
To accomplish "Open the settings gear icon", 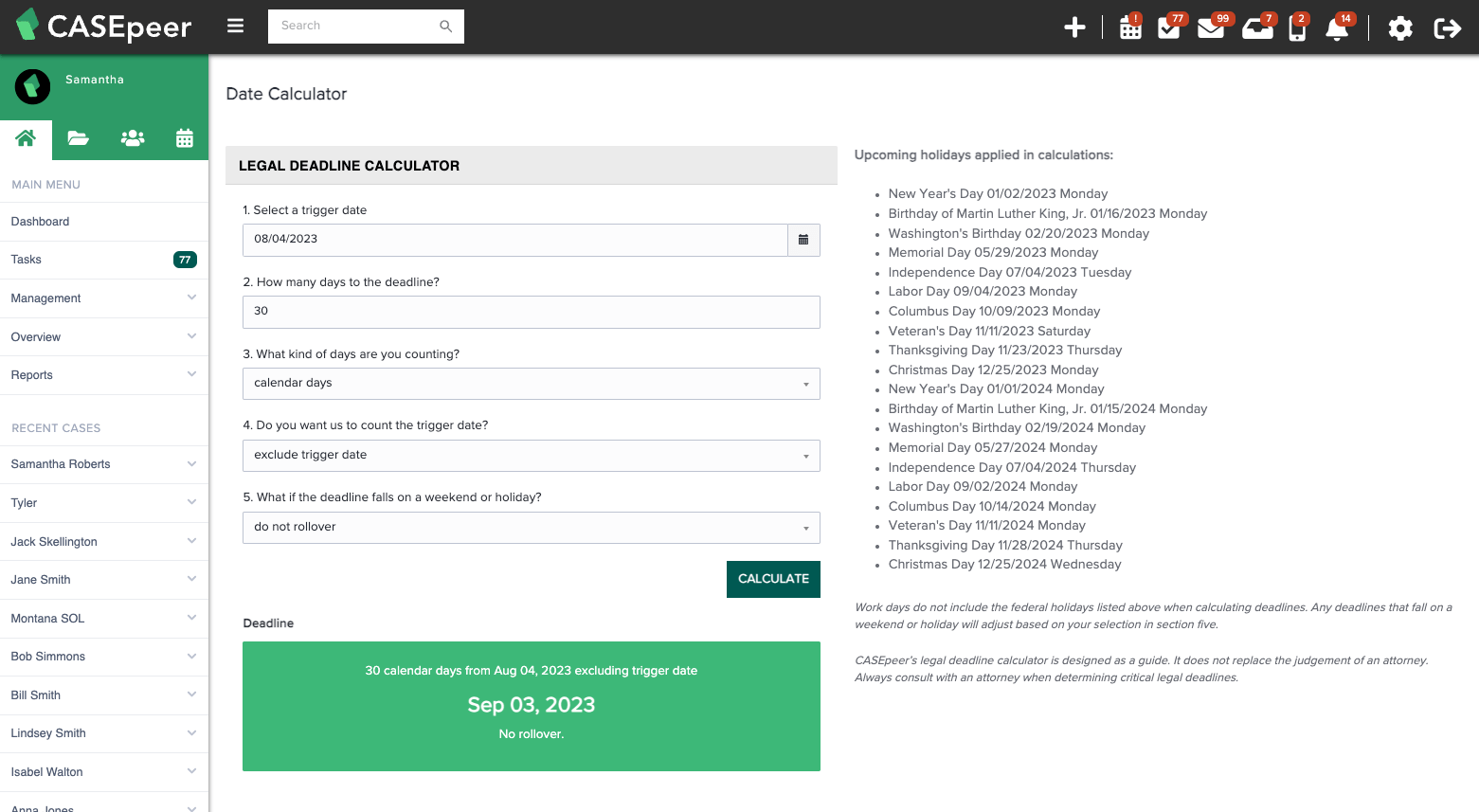I will pos(1400,28).
